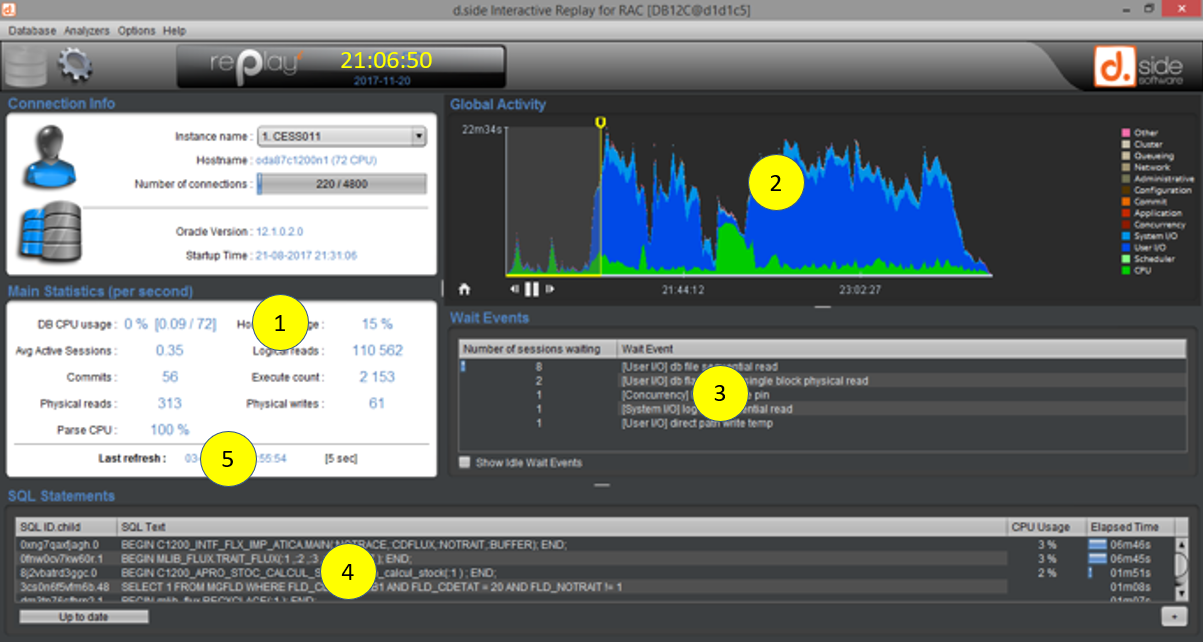Click Commits value 56
Image resolution: width=1203 pixels, height=642 pixels.
[169, 377]
